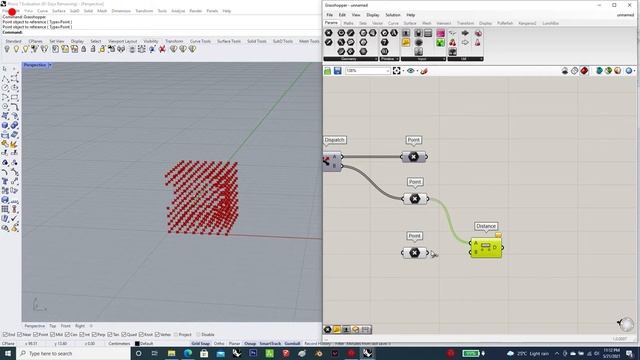Select the wireframe preview mode icon in Grasshopper

[x=575, y=71]
